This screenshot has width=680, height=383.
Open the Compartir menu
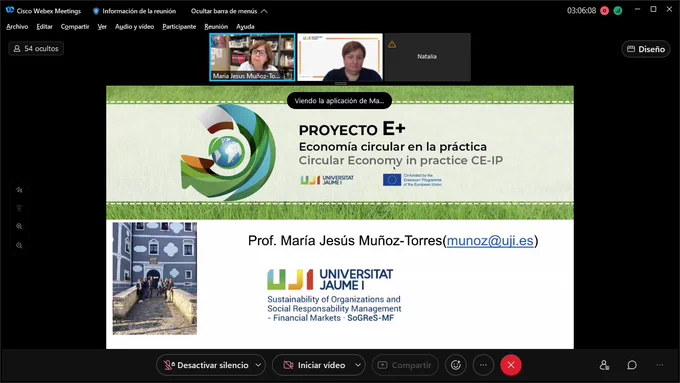coord(75,26)
